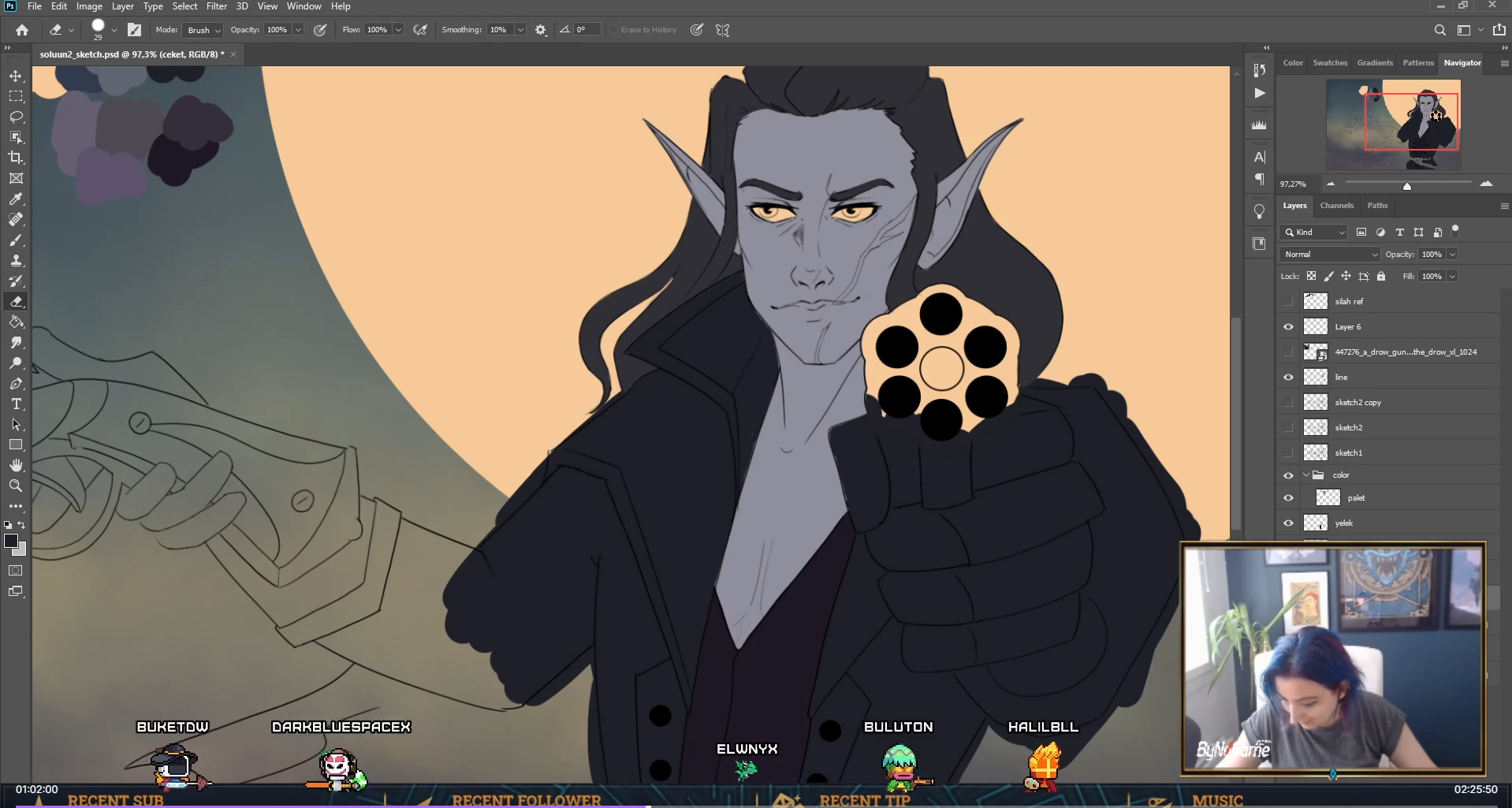Select the Eyedropper tool
The image size is (1512, 808).
tap(16, 199)
